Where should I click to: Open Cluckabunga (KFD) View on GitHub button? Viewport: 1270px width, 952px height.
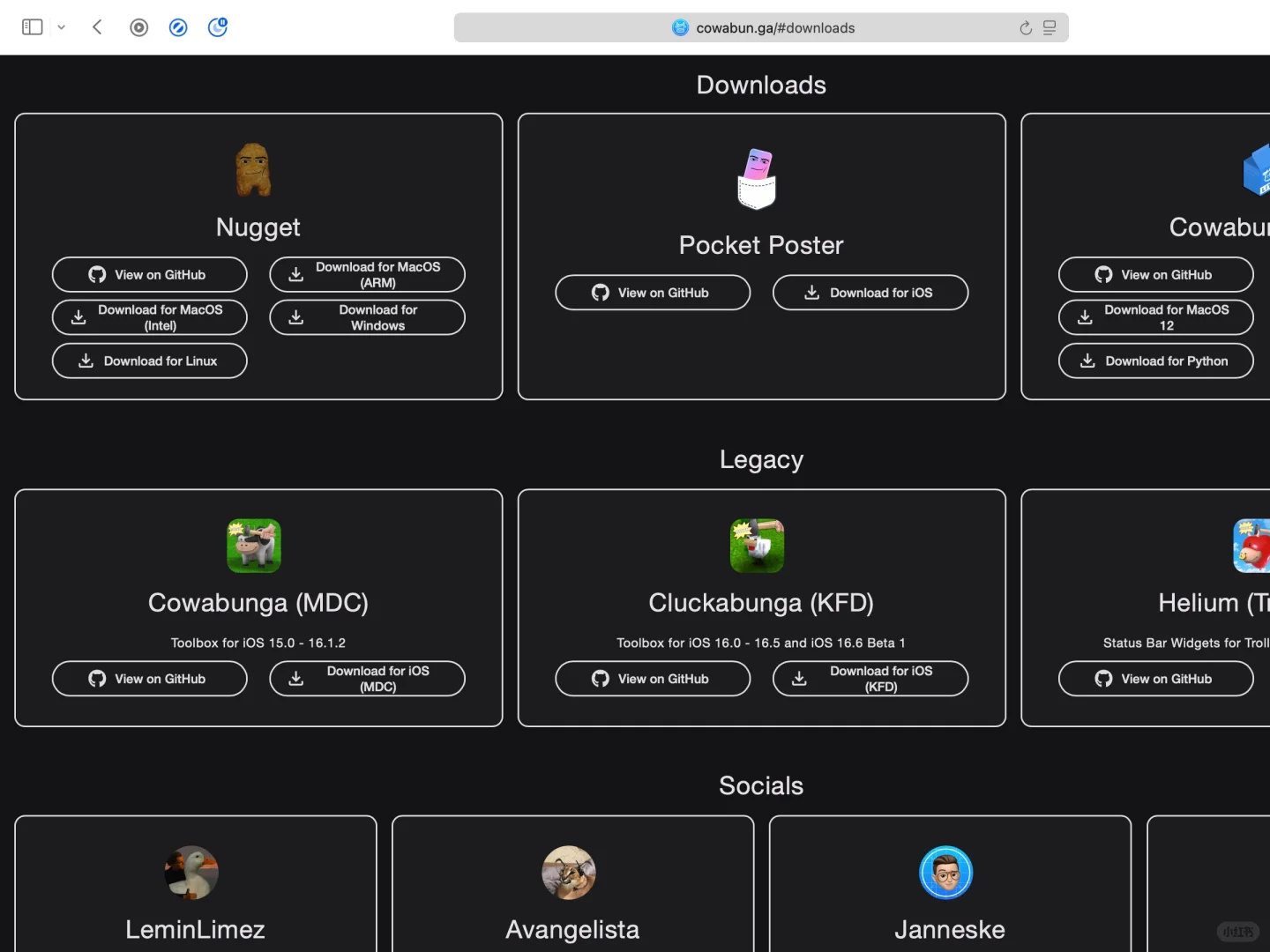pyautogui.click(x=653, y=679)
